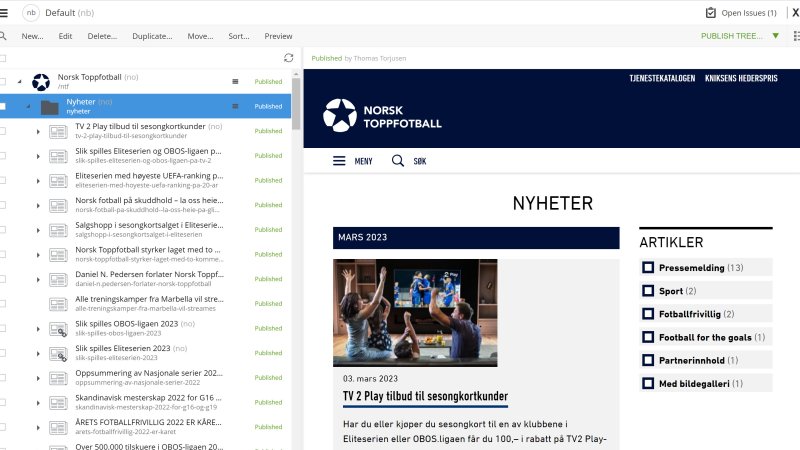The height and width of the screenshot is (450, 800).
Task: Open sort menu icon on Norsk Toppfotball row
Action: 236,81
